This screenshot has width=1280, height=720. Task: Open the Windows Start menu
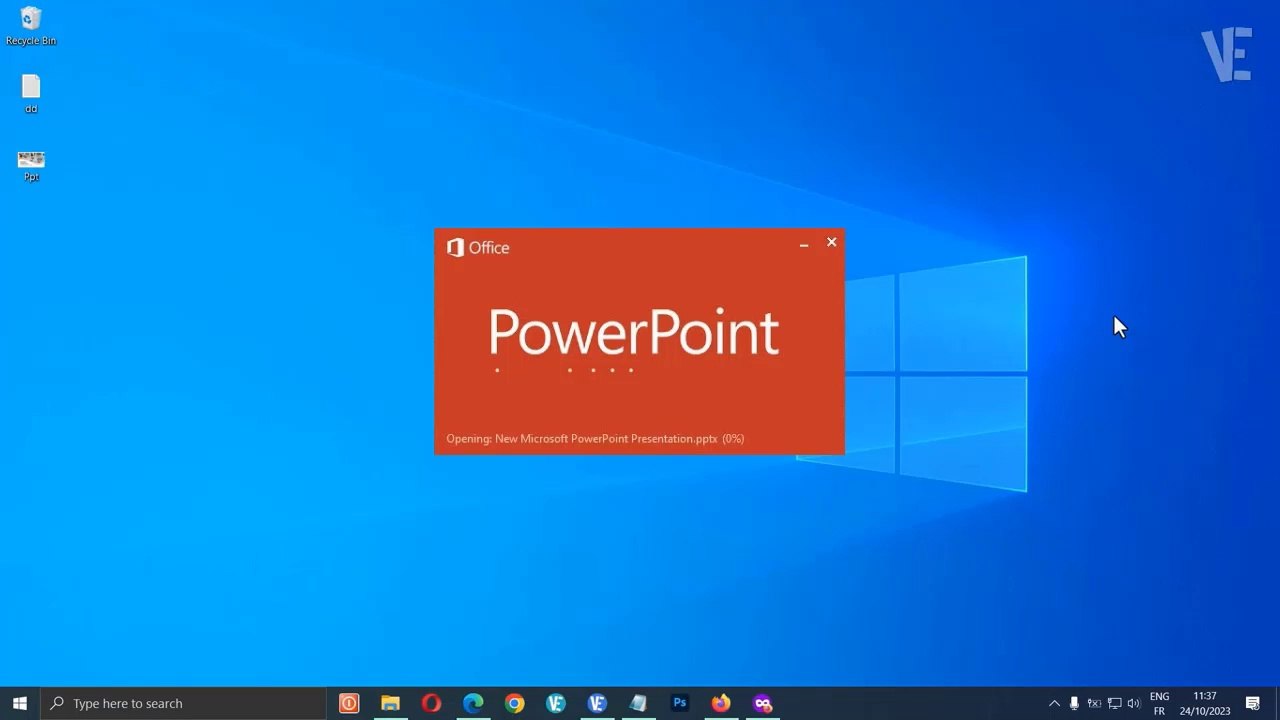coord(19,703)
